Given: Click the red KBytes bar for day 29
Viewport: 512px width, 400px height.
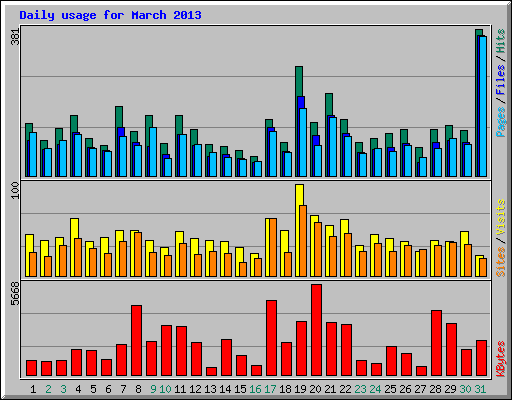Looking at the screenshot, I should [451, 349].
